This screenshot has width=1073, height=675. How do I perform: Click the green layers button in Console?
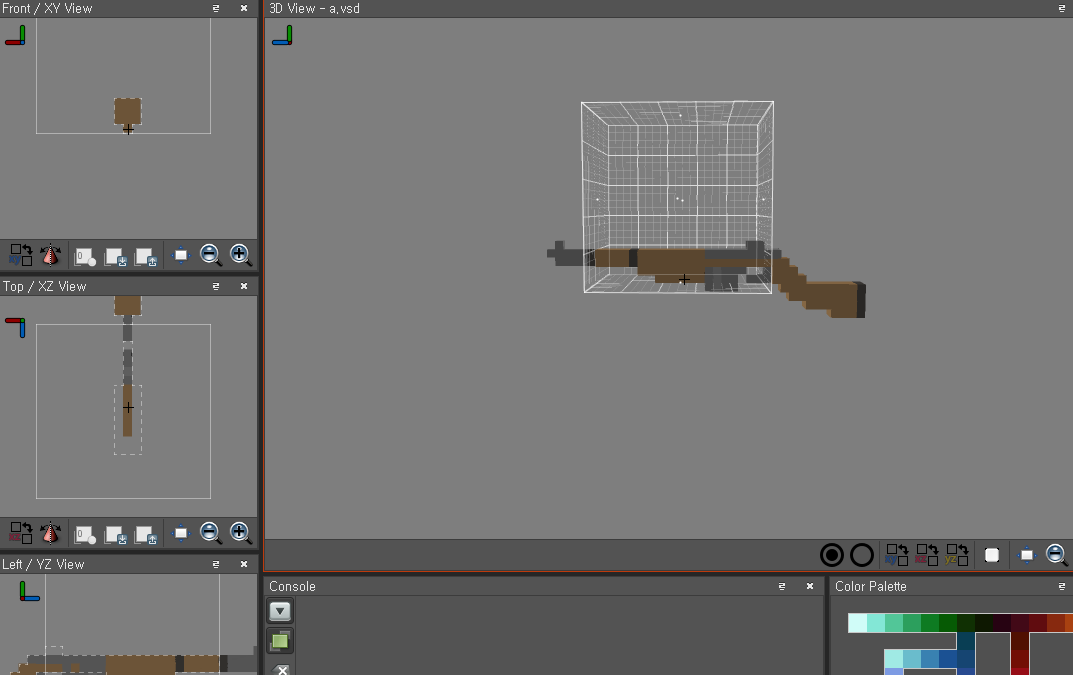click(280, 640)
